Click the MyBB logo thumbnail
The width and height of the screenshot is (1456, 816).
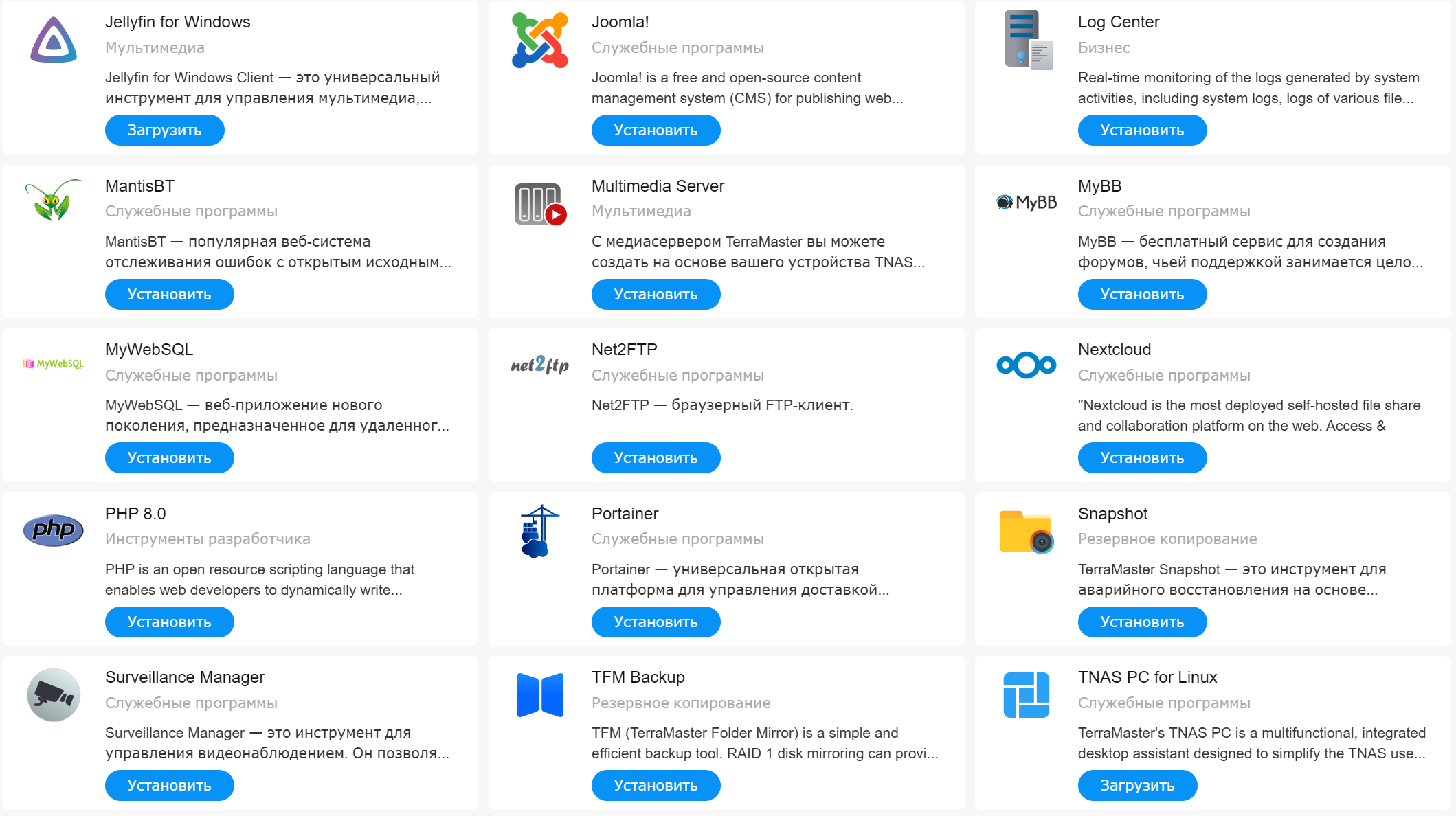click(x=1027, y=202)
